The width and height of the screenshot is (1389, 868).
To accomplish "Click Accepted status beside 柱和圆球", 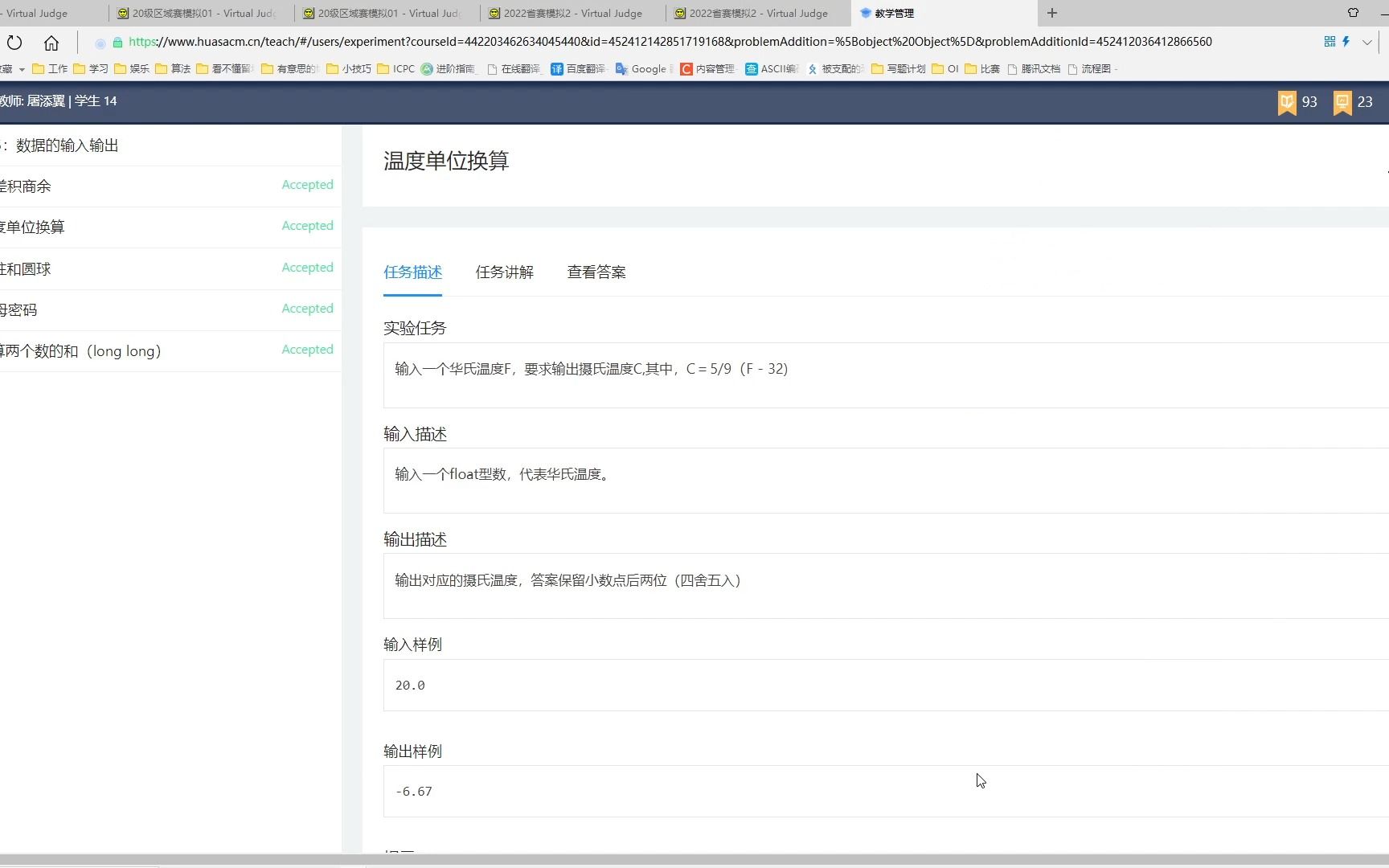I will coord(307,268).
